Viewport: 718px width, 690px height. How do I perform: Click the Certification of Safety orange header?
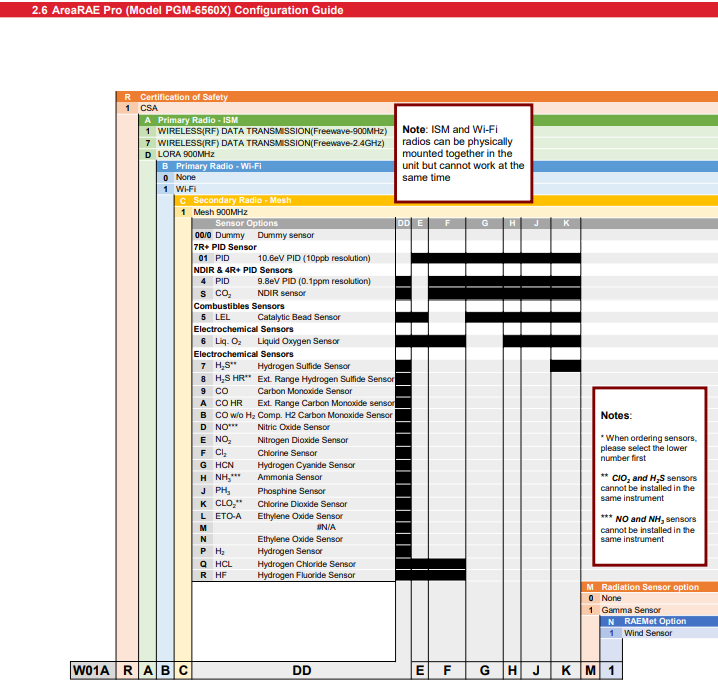184,97
